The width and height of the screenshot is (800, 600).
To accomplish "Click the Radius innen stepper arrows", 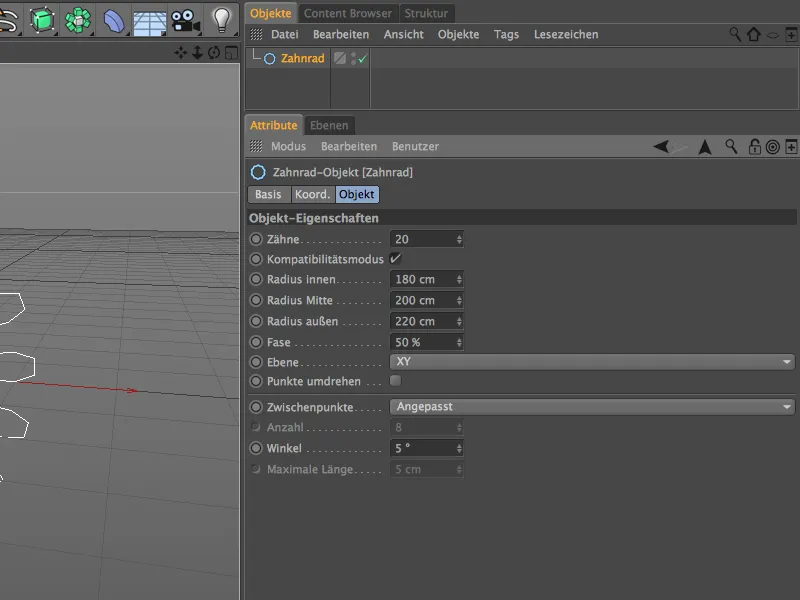I will [459, 279].
